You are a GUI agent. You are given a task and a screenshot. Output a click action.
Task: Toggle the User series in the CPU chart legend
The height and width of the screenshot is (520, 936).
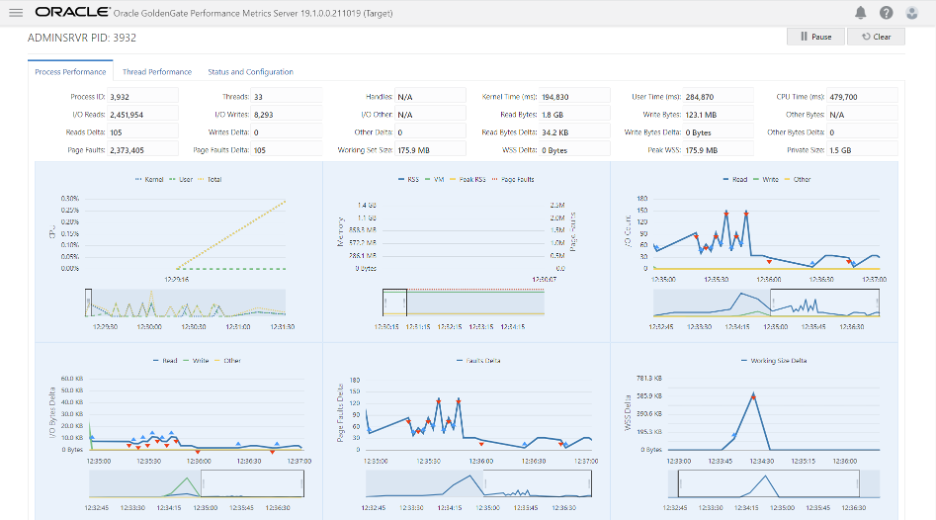(x=181, y=179)
